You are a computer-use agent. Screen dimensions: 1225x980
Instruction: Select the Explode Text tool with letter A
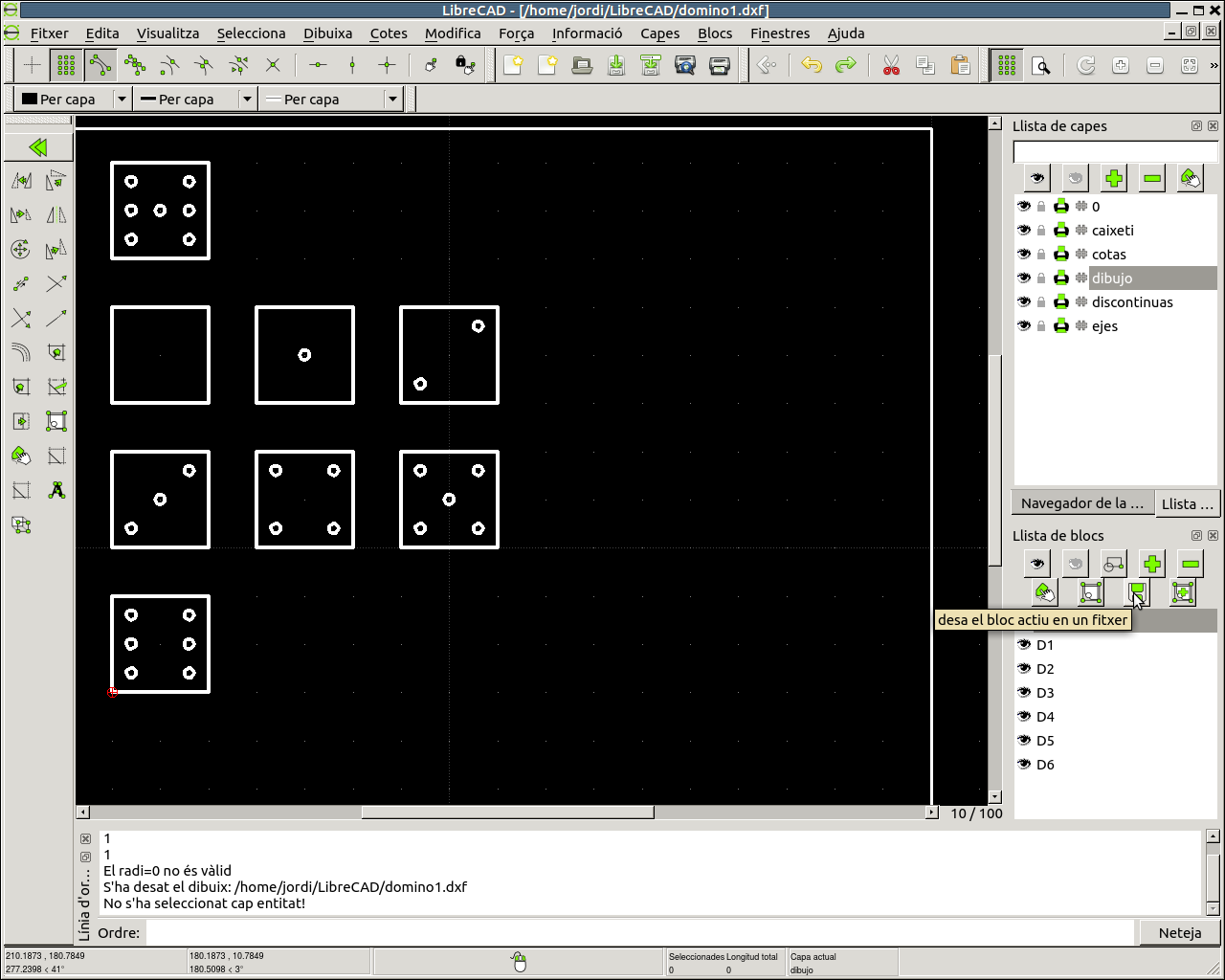click(56, 490)
